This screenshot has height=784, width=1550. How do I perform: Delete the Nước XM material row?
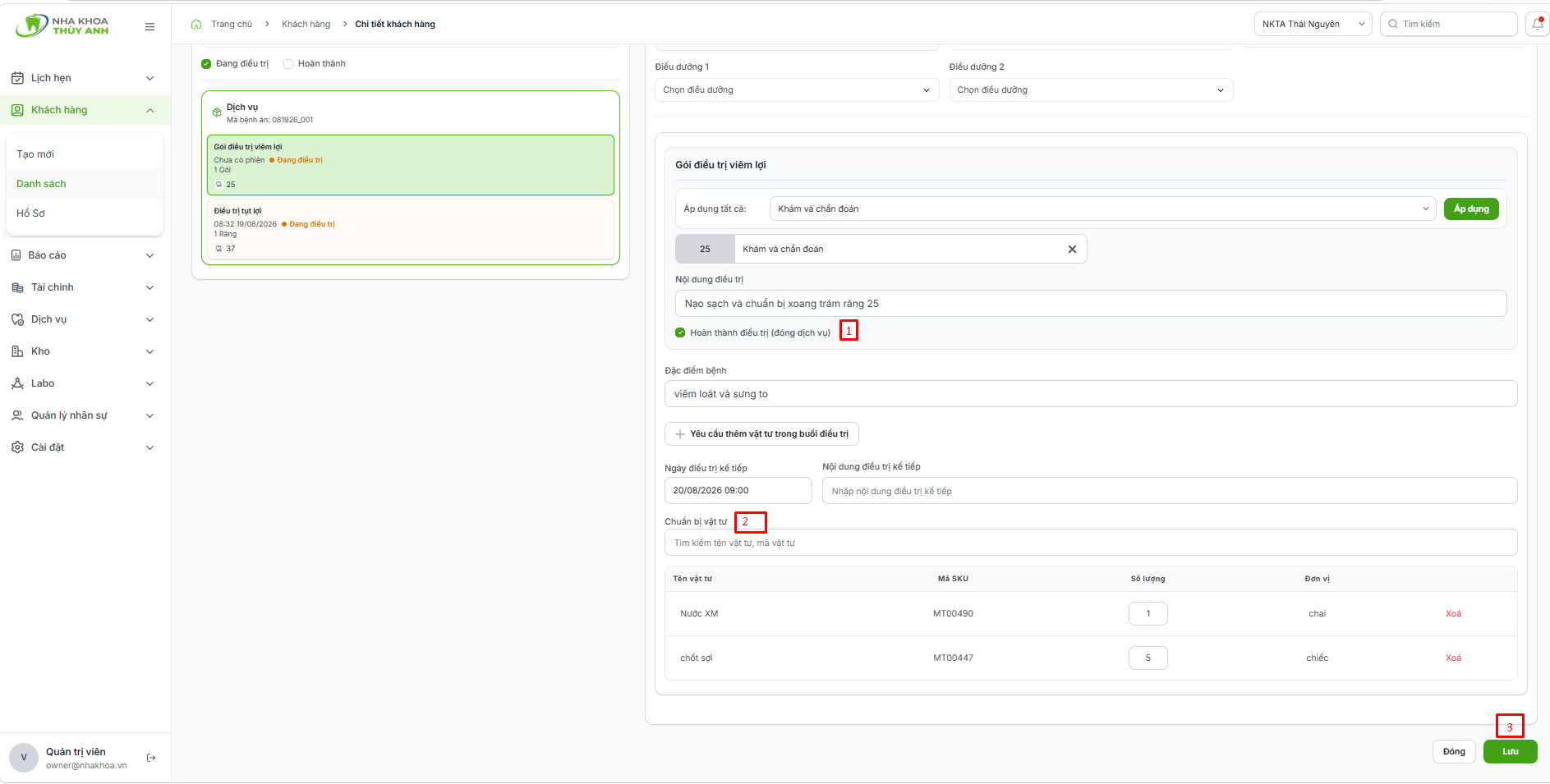1453,614
